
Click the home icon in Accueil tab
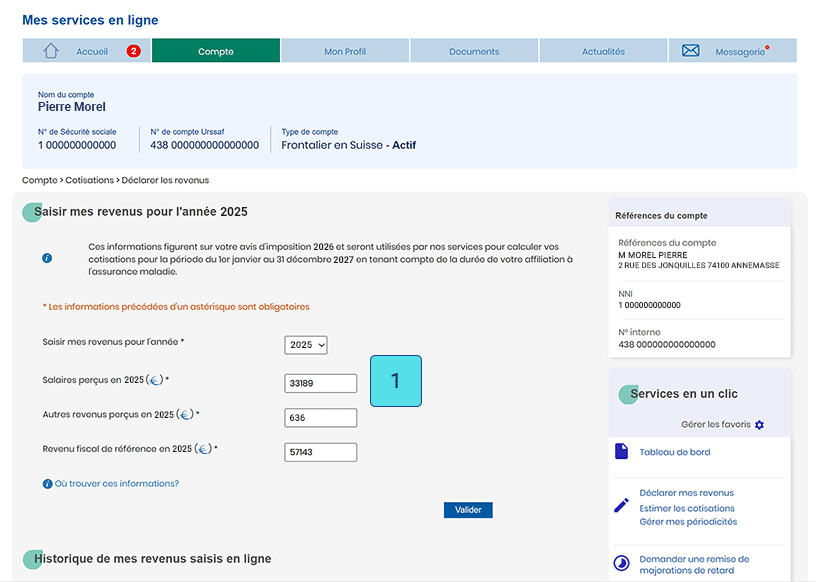pos(50,50)
